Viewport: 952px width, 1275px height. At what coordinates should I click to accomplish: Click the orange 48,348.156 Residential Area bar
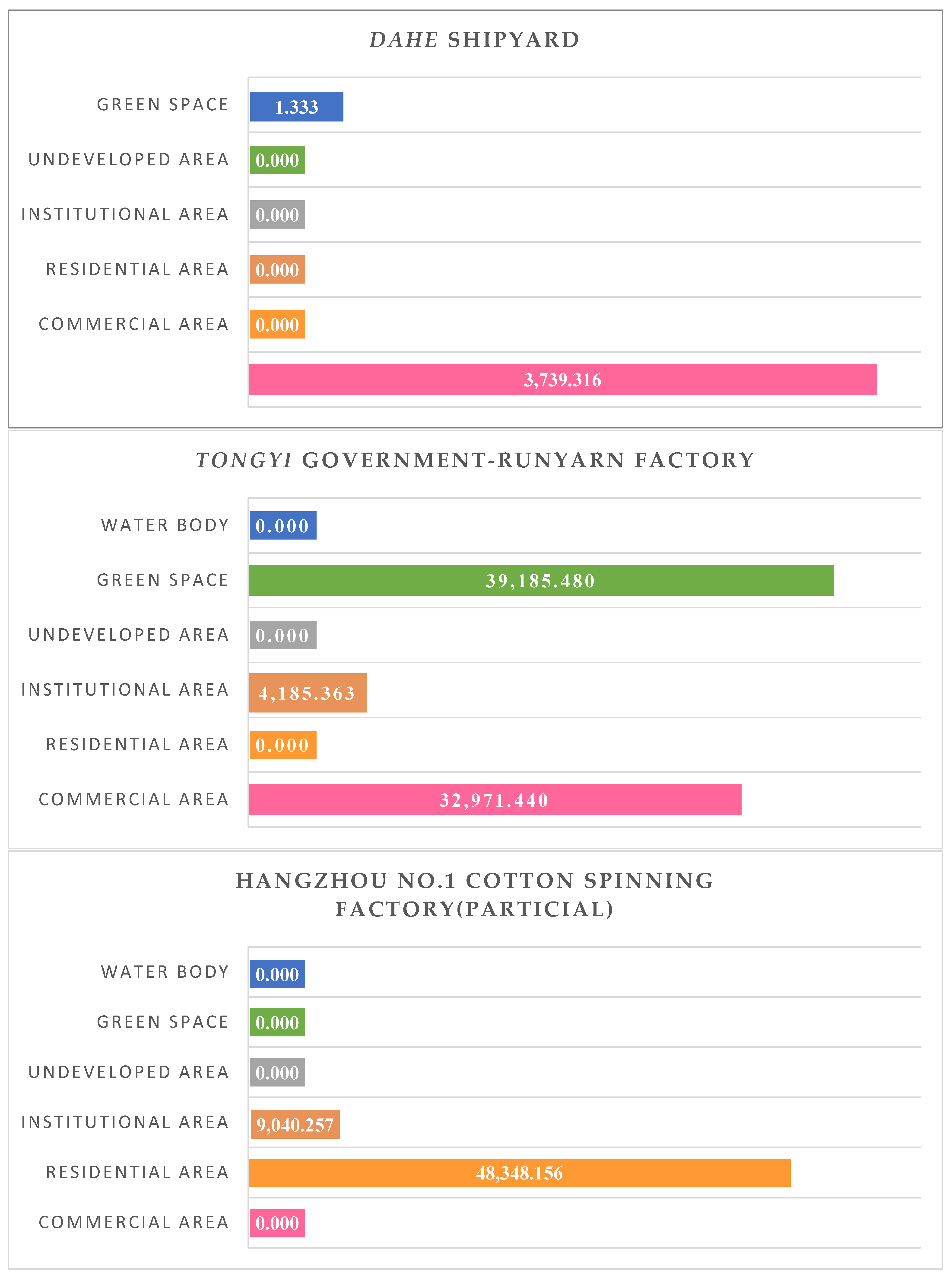pyautogui.click(x=519, y=1172)
